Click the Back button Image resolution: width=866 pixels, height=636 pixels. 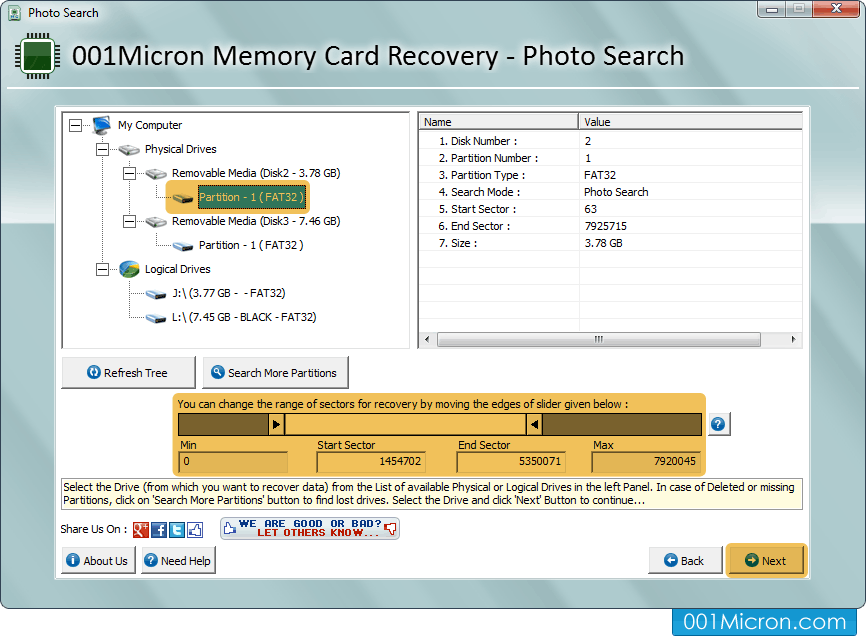pyautogui.click(x=684, y=560)
